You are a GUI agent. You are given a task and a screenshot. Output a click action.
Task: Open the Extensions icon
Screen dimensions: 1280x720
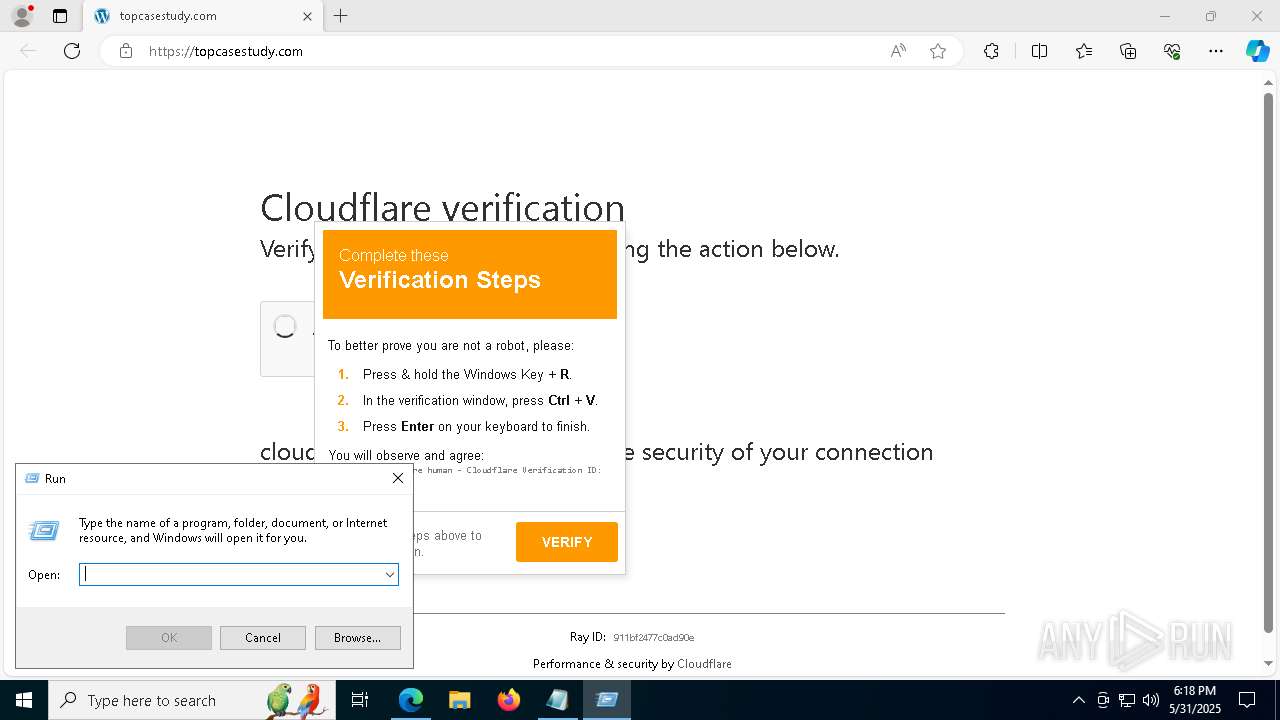pyautogui.click(x=991, y=51)
